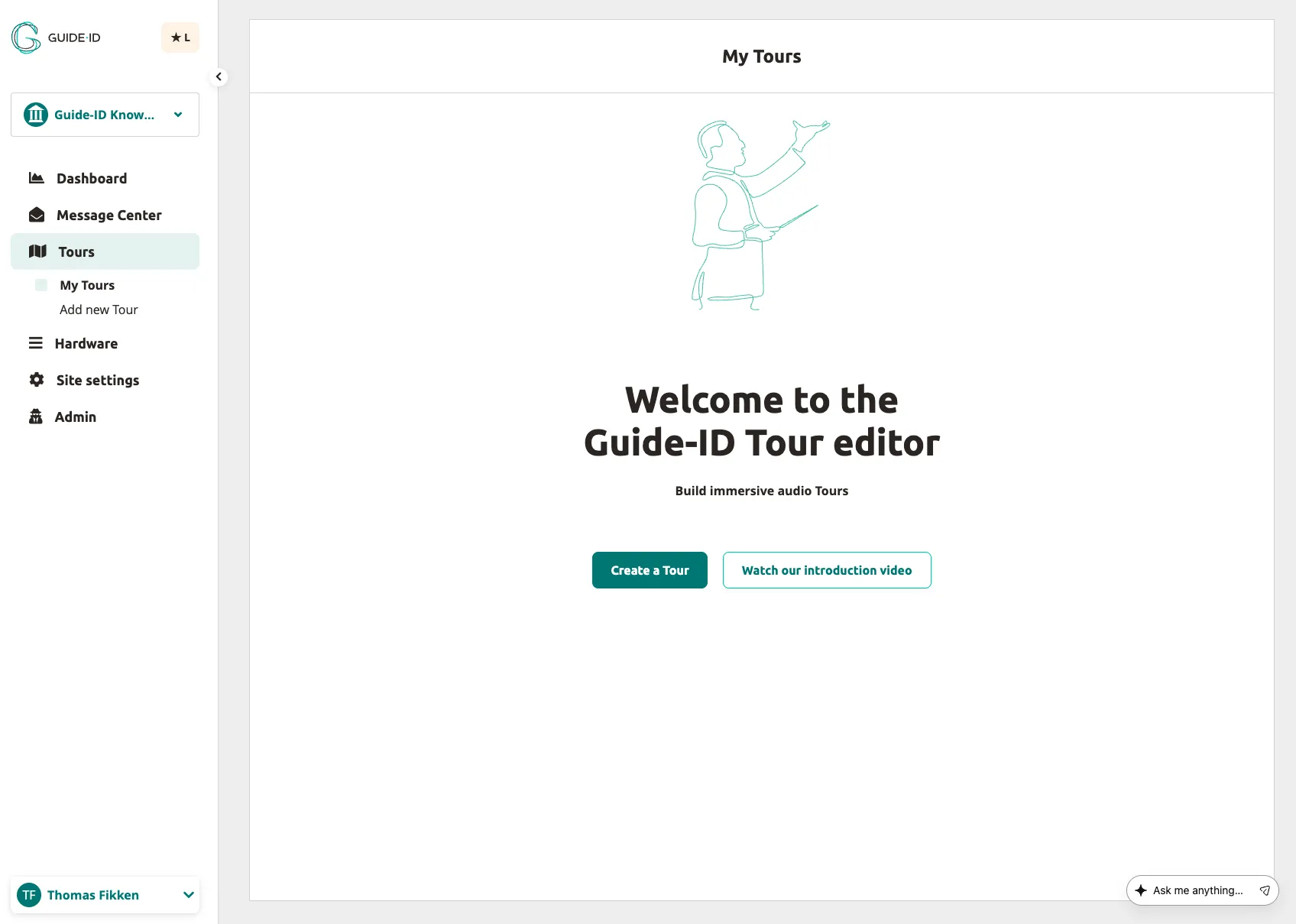1296x924 pixels.
Task: Select the Tours menu item
Action: click(105, 251)
